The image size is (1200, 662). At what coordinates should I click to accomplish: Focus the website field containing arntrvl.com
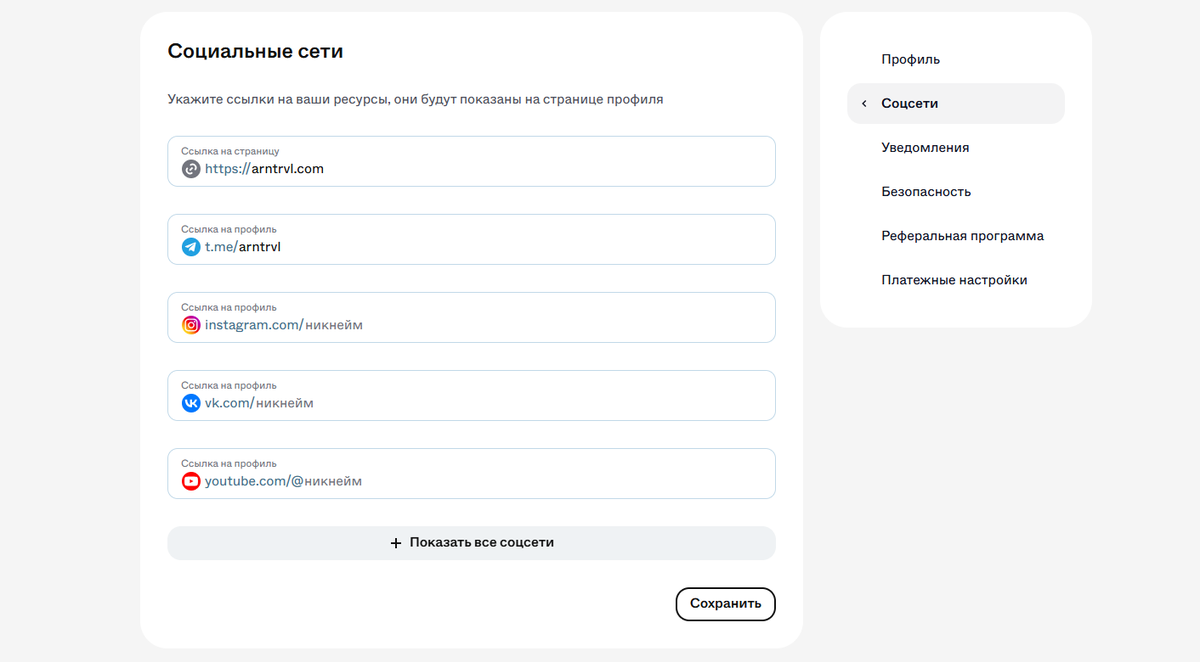point(471,161)
